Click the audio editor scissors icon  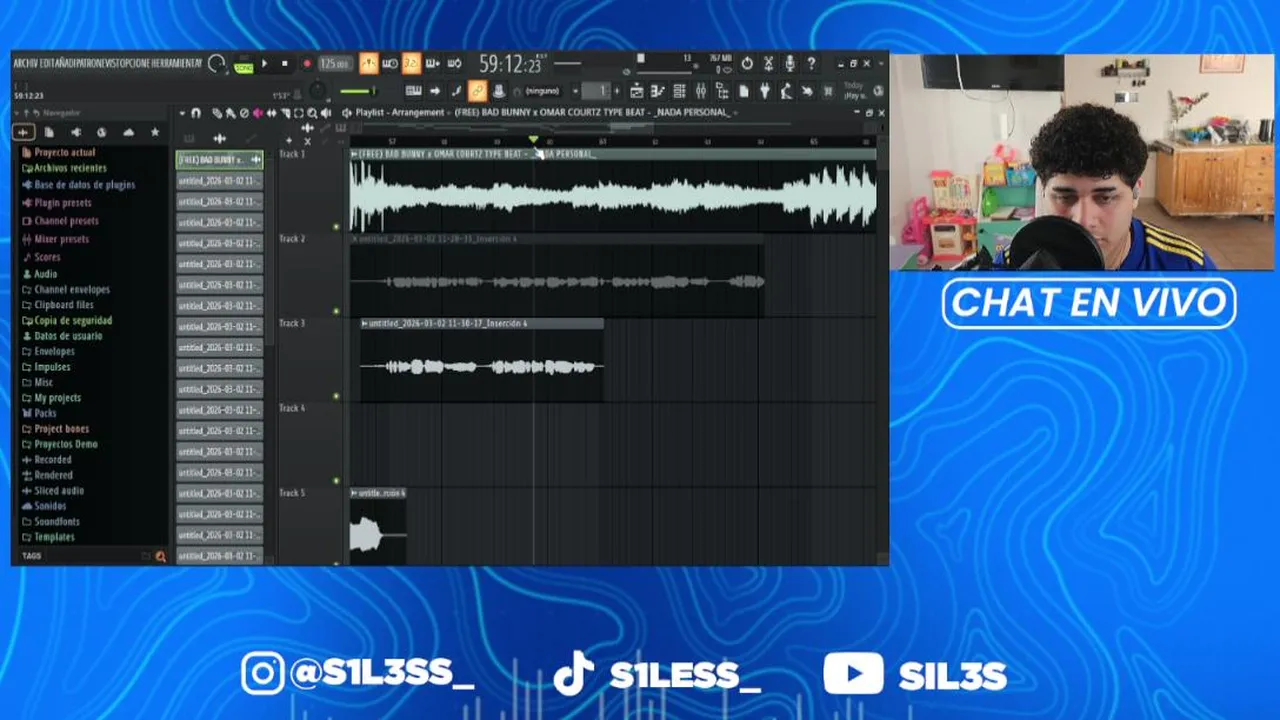point(768,64)
